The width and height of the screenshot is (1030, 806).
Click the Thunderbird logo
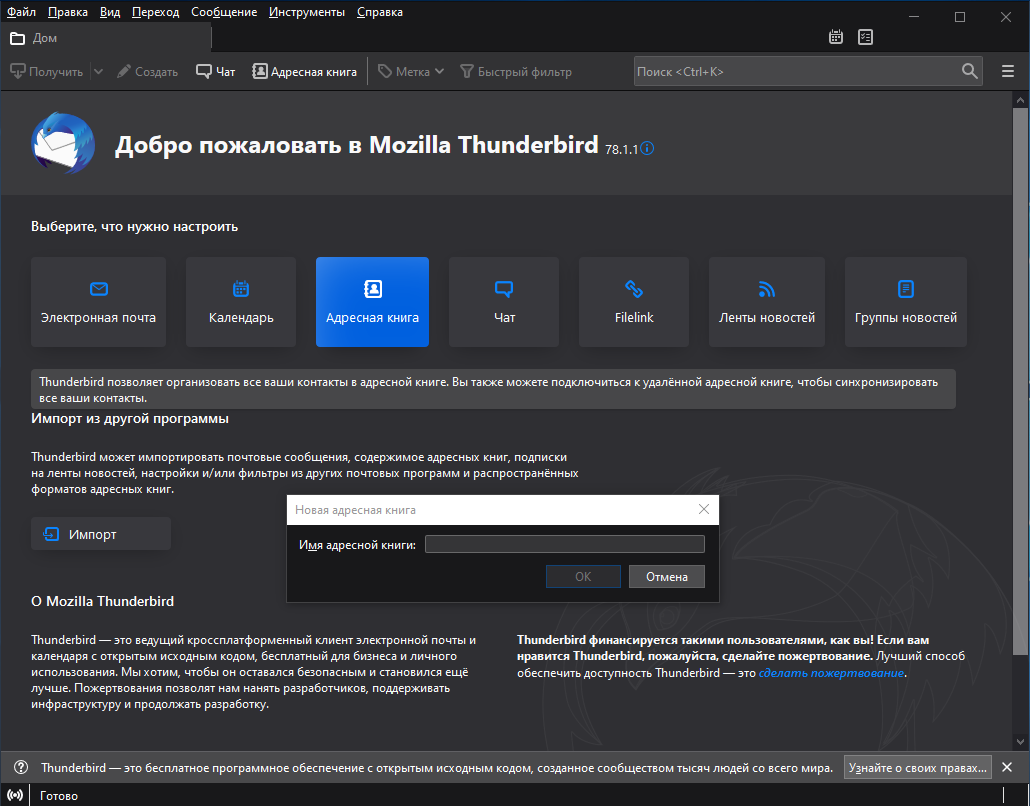tap(63, 144)
